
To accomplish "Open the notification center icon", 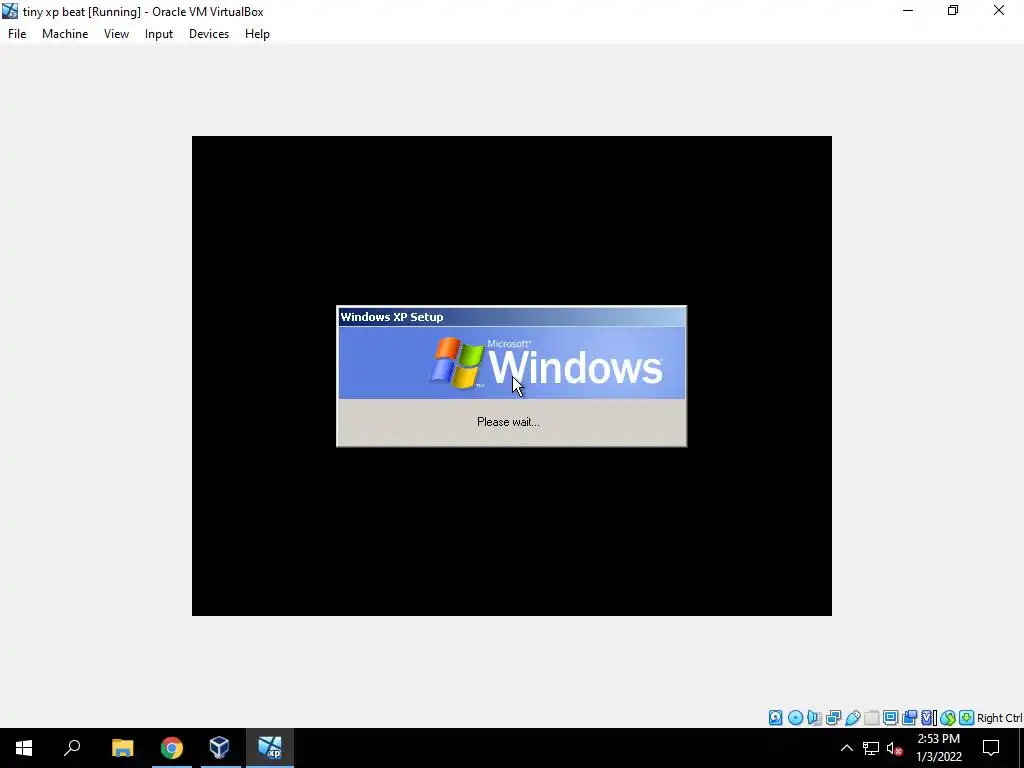I will coord(991,748).
